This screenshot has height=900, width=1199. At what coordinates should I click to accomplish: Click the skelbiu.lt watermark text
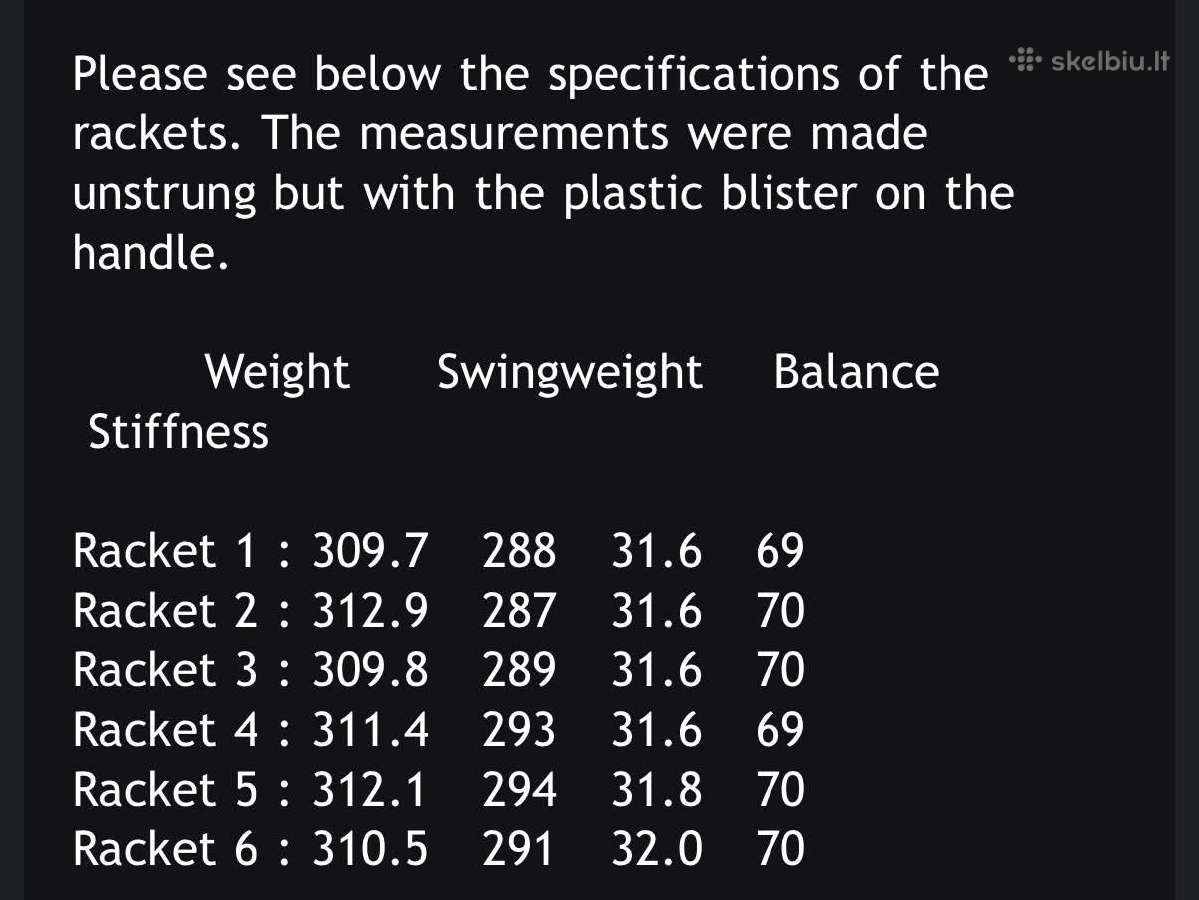coord(1110,60)
